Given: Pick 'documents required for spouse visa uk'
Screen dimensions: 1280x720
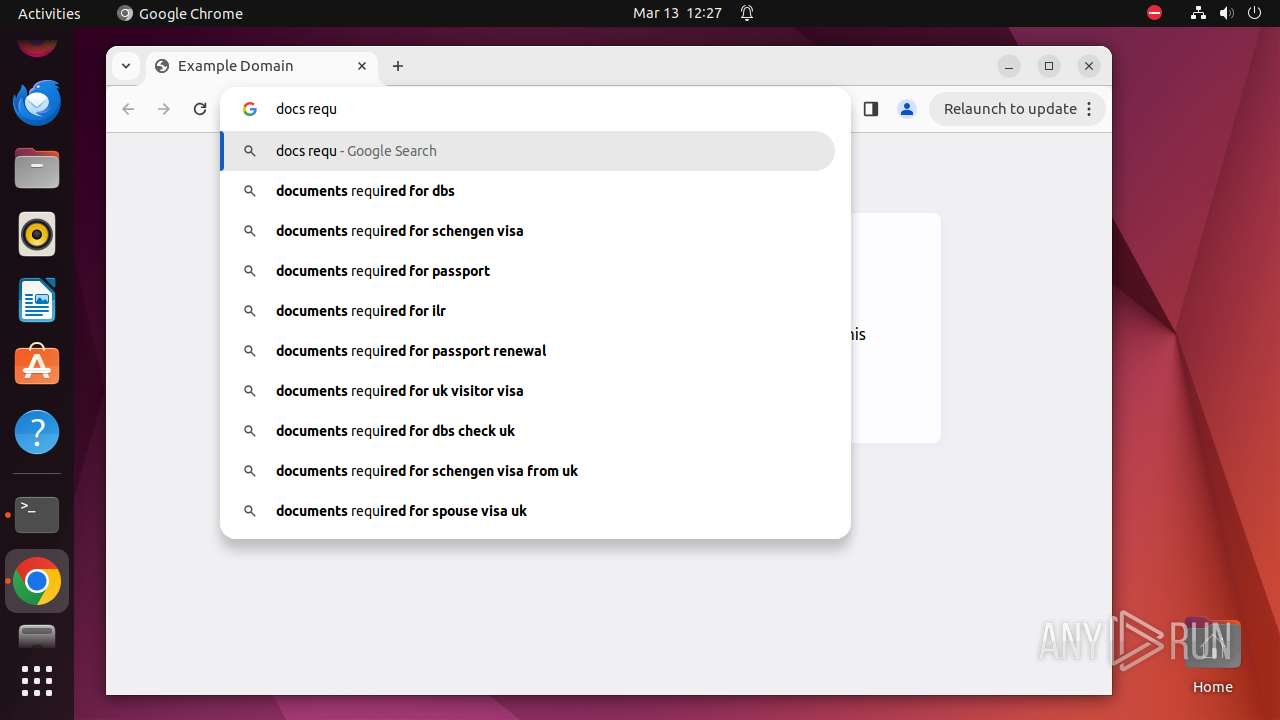Looking at the screenshot, I should point(528,511).
